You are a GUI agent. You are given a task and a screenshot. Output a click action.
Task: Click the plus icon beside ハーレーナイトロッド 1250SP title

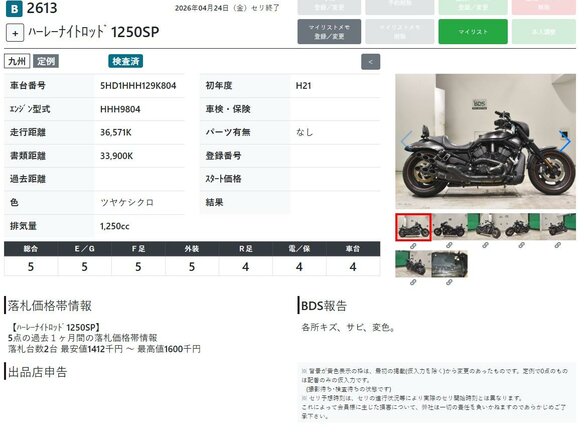[15, 33]
